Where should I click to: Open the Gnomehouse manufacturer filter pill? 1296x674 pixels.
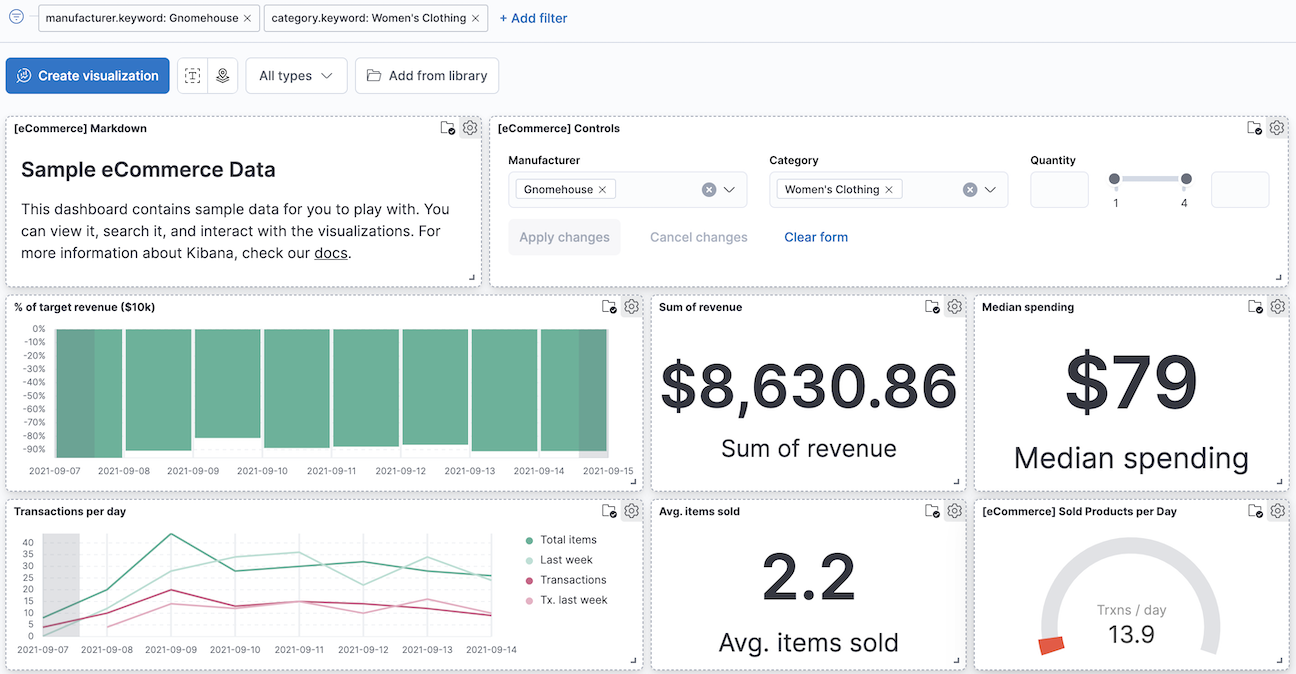(138, 18)
